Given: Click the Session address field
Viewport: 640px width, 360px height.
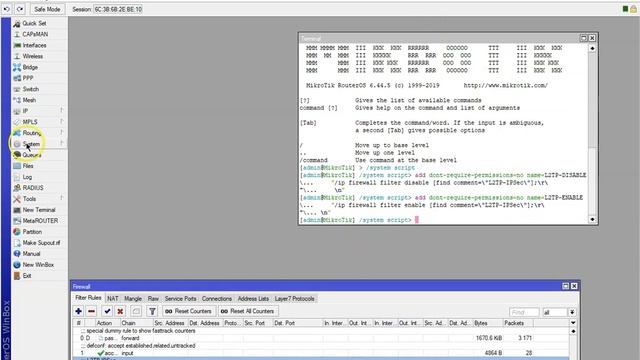Looking at the screenshot, I should point(118,9).
